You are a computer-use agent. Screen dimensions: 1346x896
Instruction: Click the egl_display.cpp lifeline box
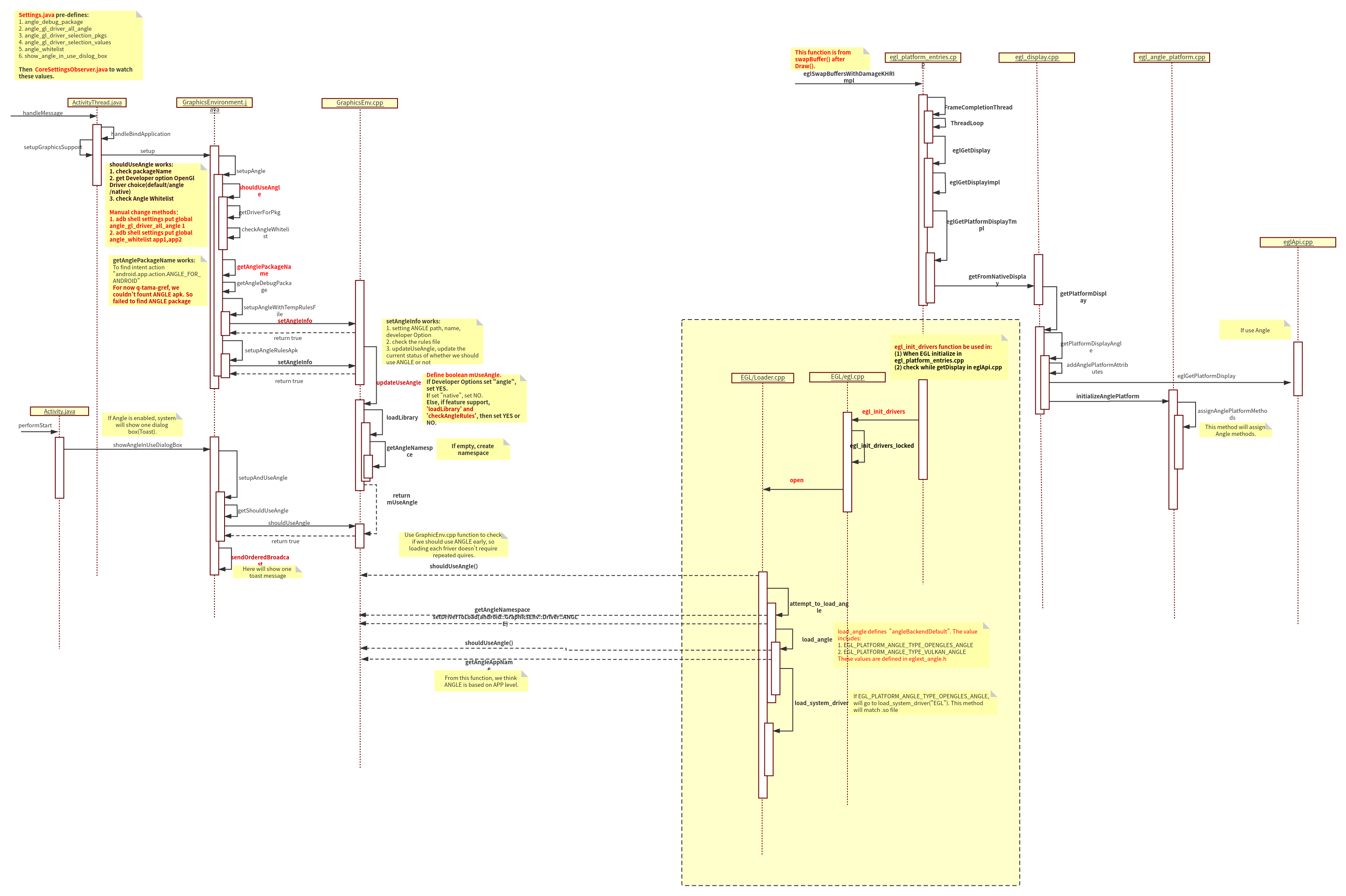pyautogui.click(x=1036, y=57)
